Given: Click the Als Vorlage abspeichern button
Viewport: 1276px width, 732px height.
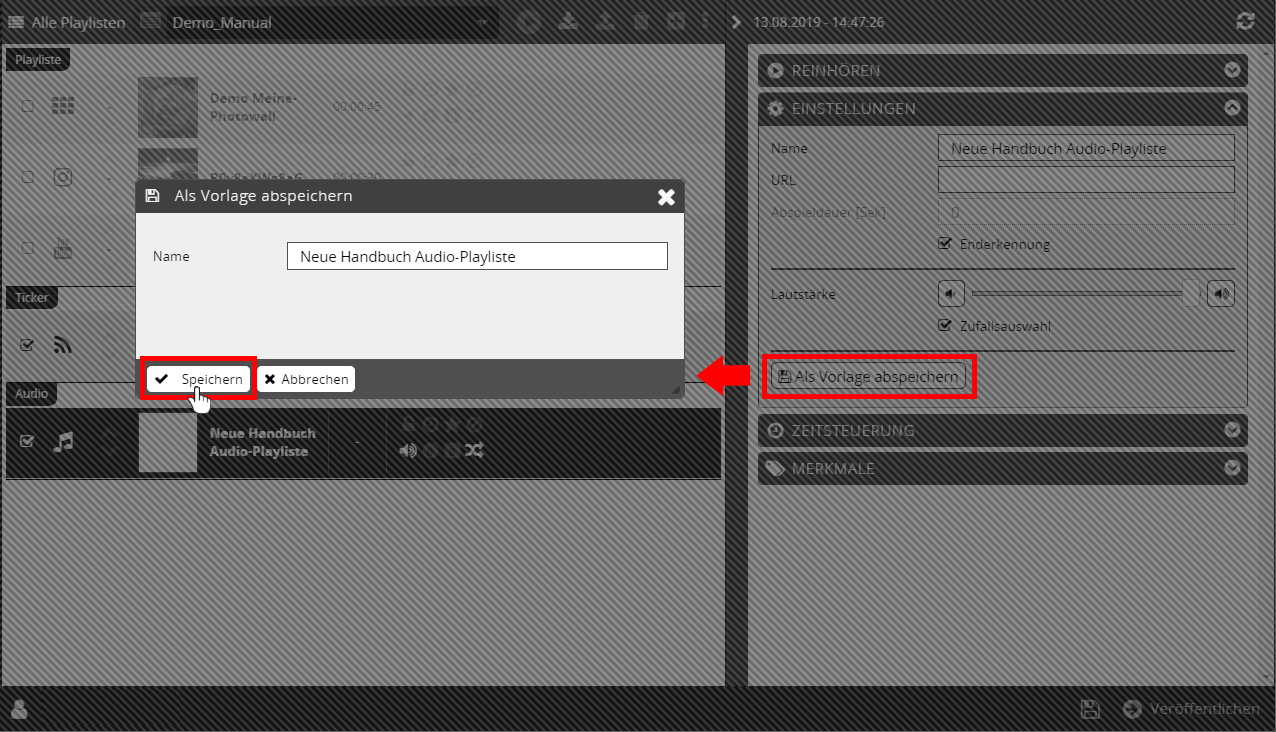Looking at the screenshot, I should (x=868, y=377).
